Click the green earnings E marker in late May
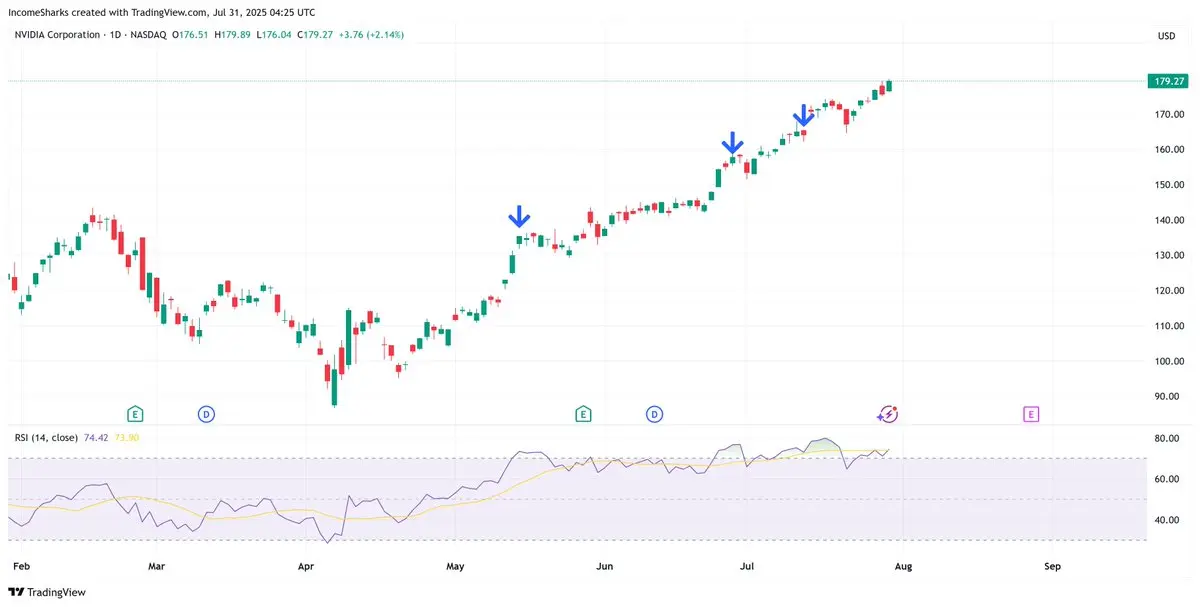 [x=583, y=414]
